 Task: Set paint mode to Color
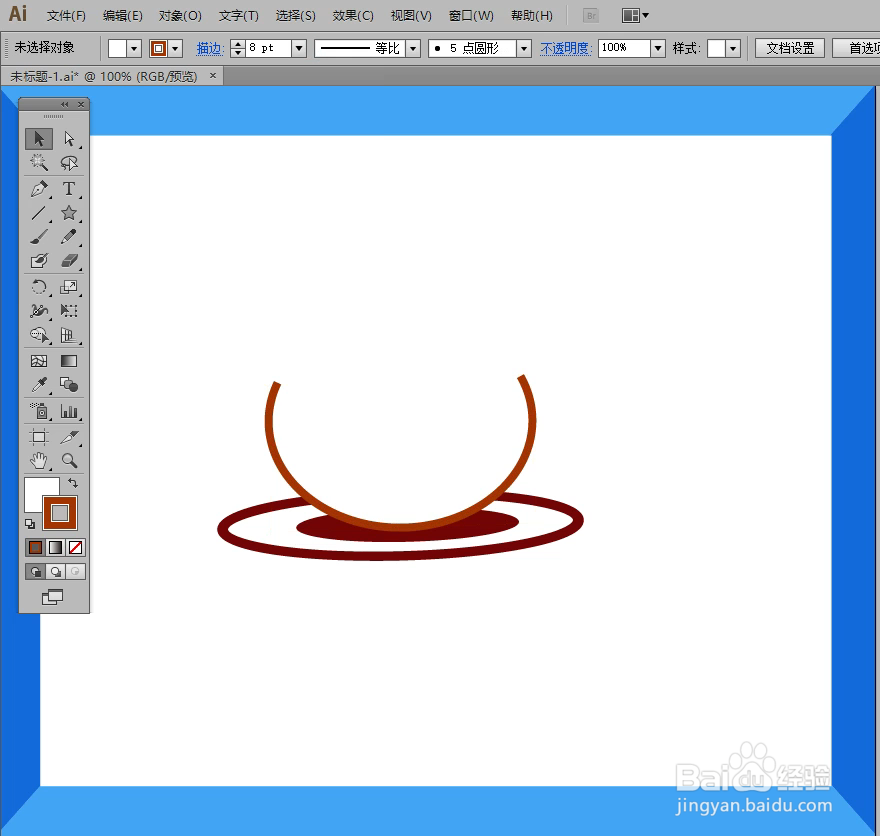tap(35, 547)
